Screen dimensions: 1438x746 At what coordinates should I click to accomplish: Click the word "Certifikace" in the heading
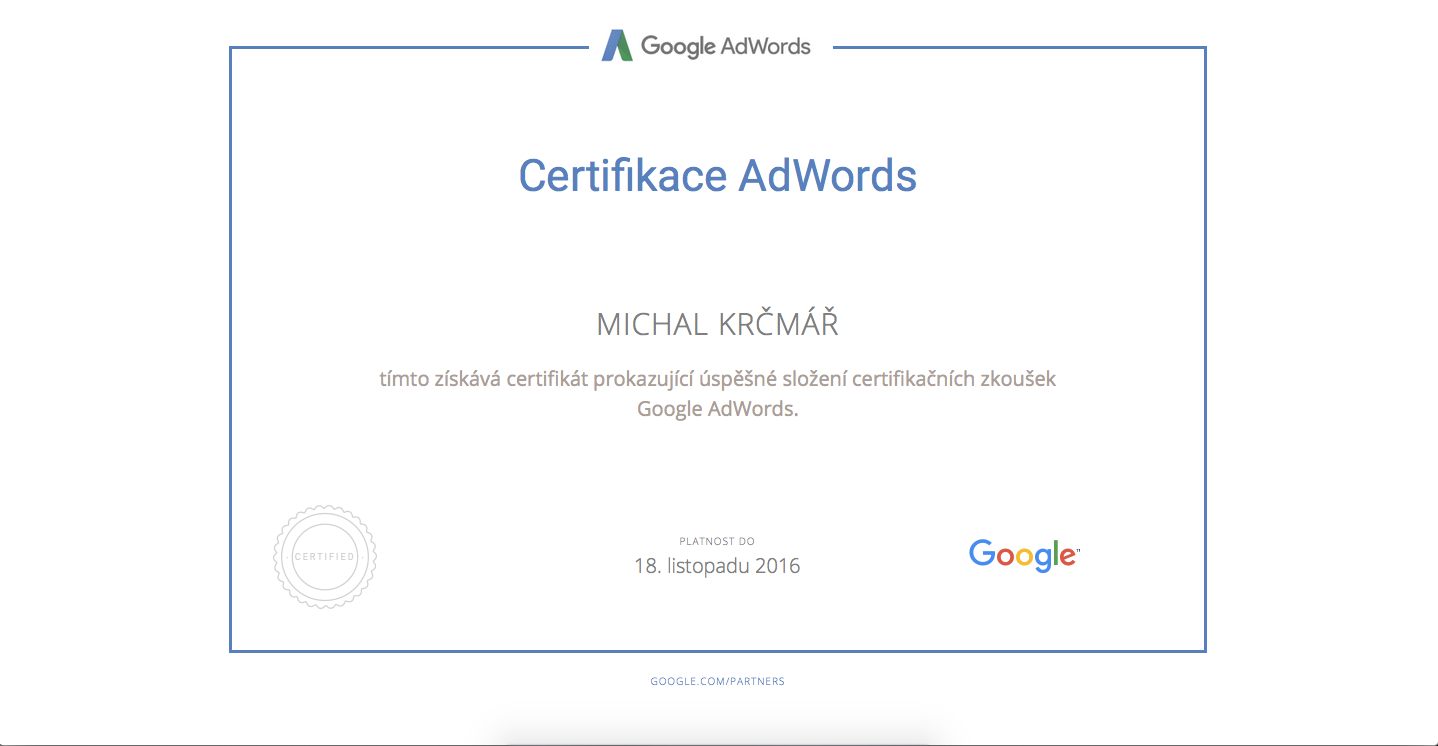(622, 176)
